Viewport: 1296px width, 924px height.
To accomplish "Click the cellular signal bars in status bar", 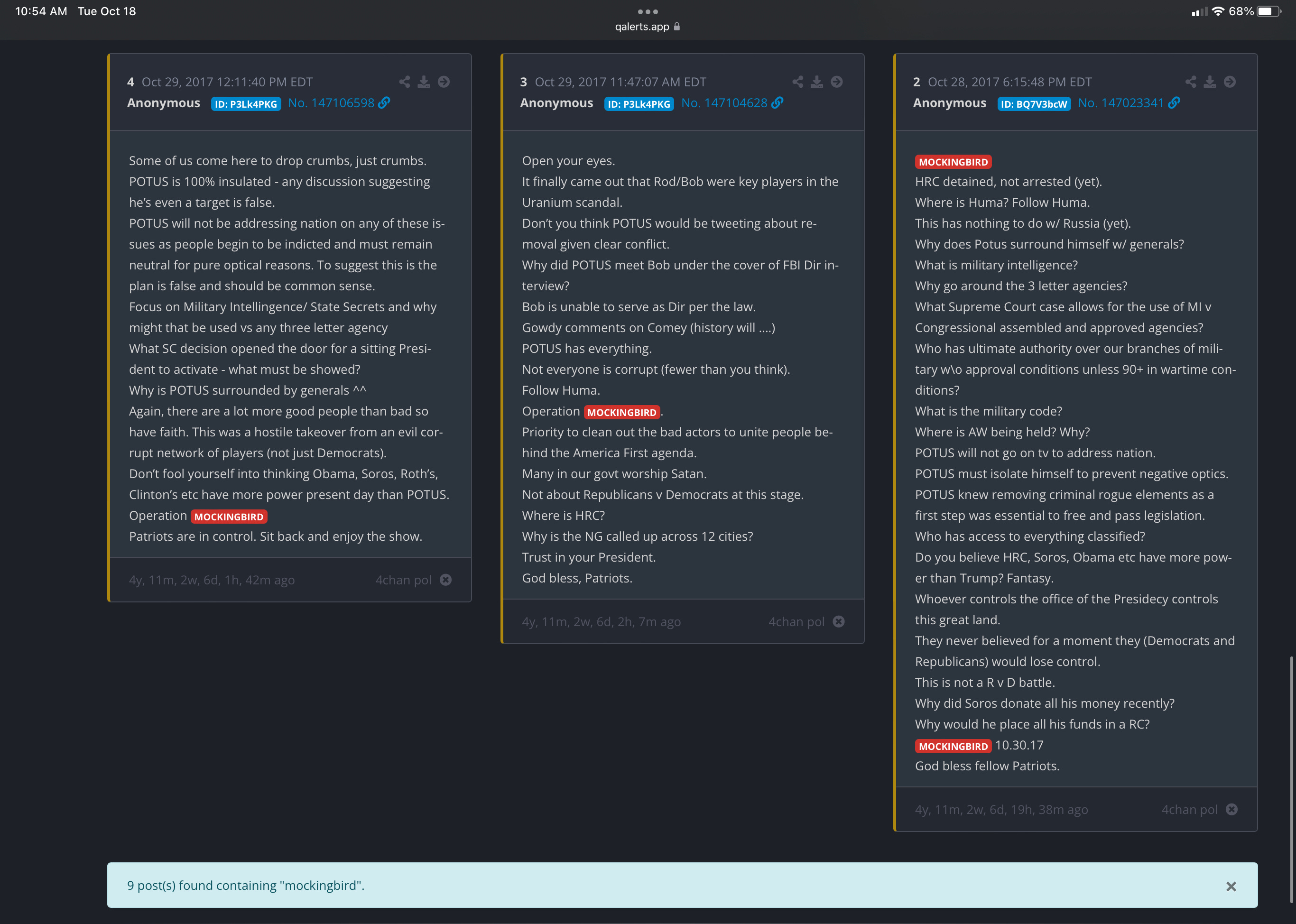I will [1199, 12].
